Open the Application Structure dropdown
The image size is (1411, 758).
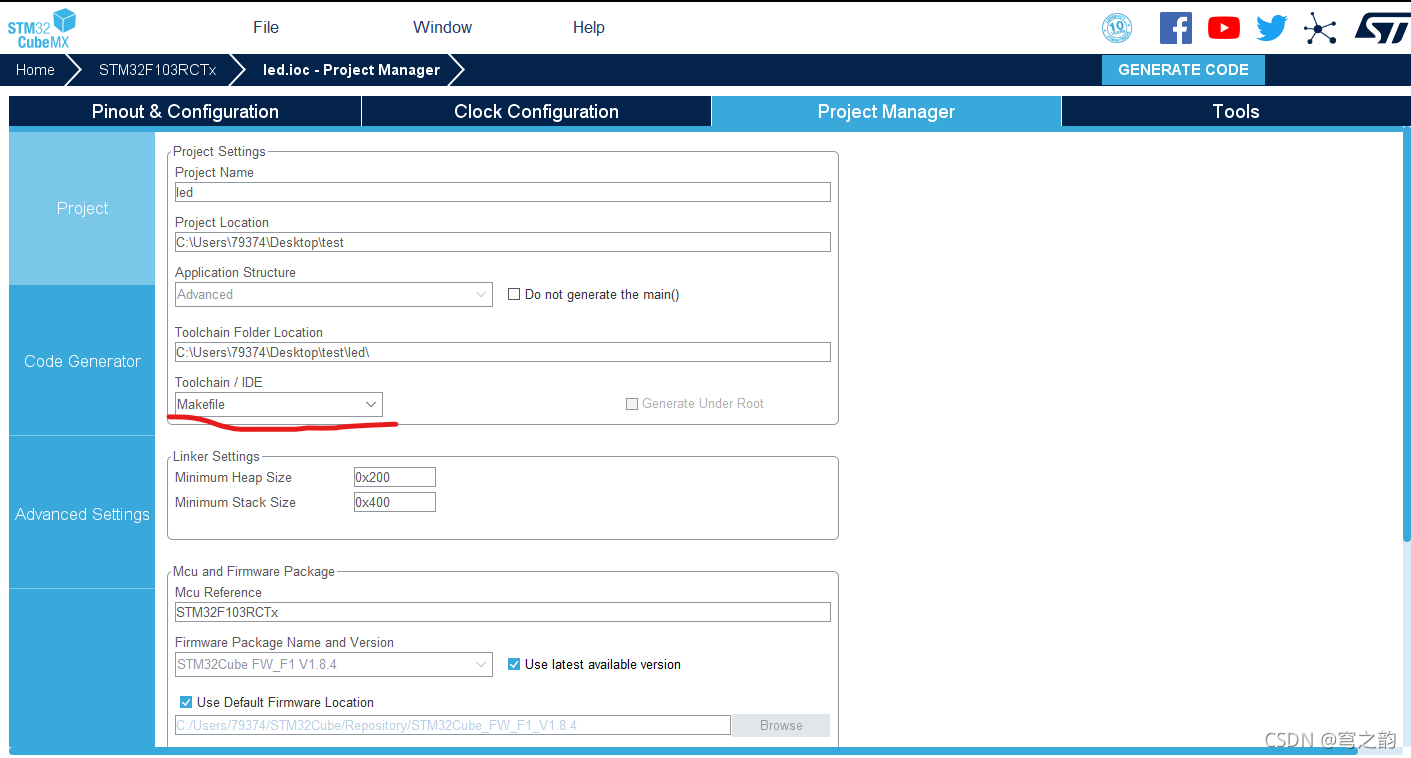(x=334, y=294)
